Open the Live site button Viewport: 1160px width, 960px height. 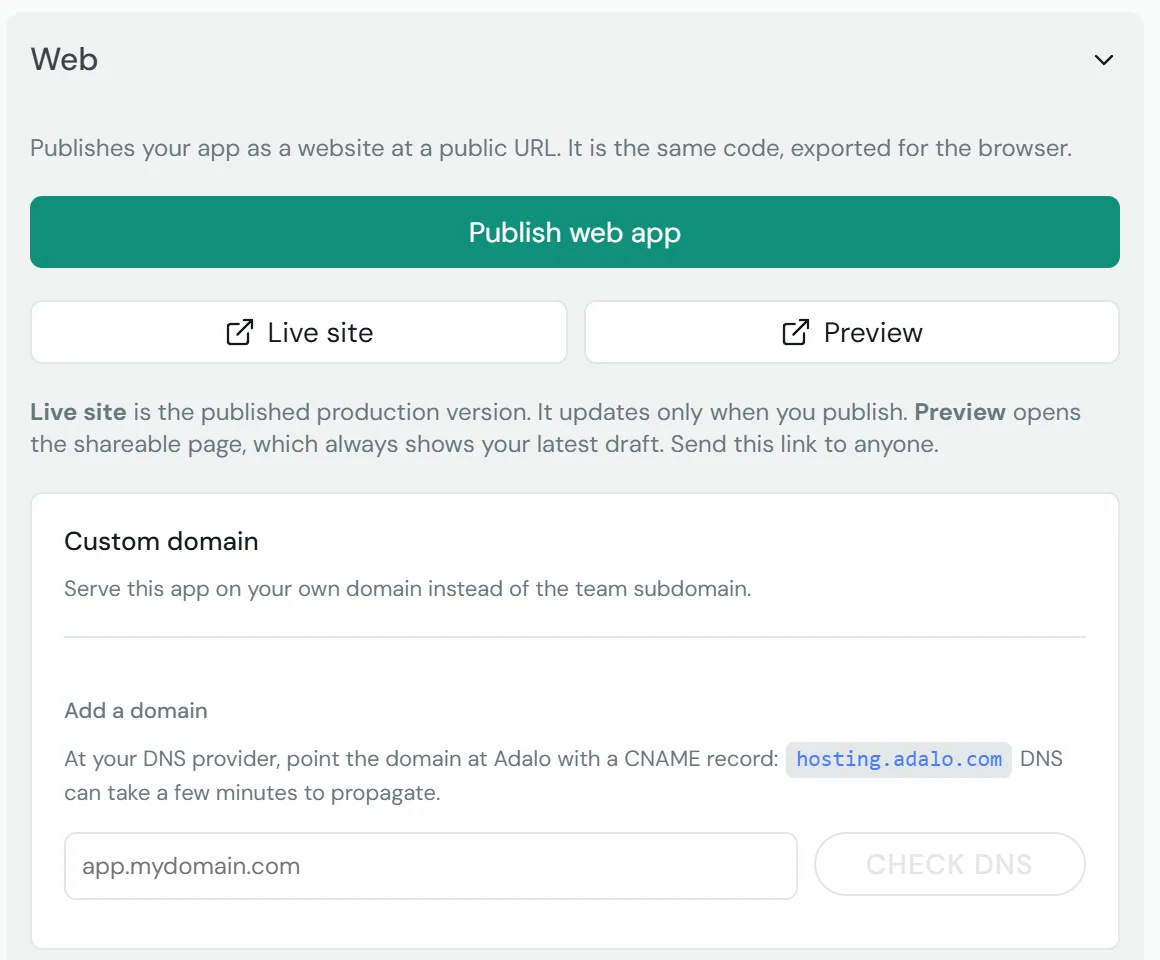click(x=299, y=332)
